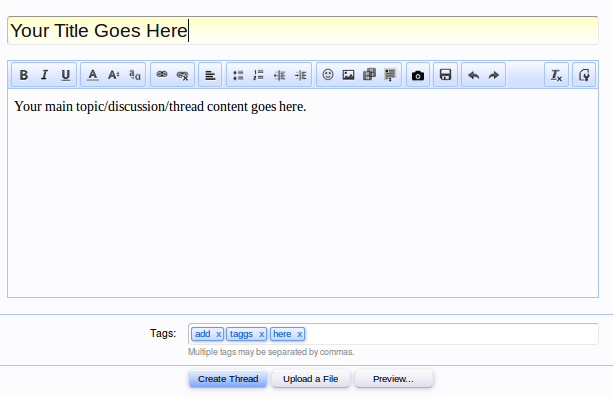The height and width of the screenshot is (398, 613).
Task: Click the Create Thread button
Action: [x=228, y=379]
